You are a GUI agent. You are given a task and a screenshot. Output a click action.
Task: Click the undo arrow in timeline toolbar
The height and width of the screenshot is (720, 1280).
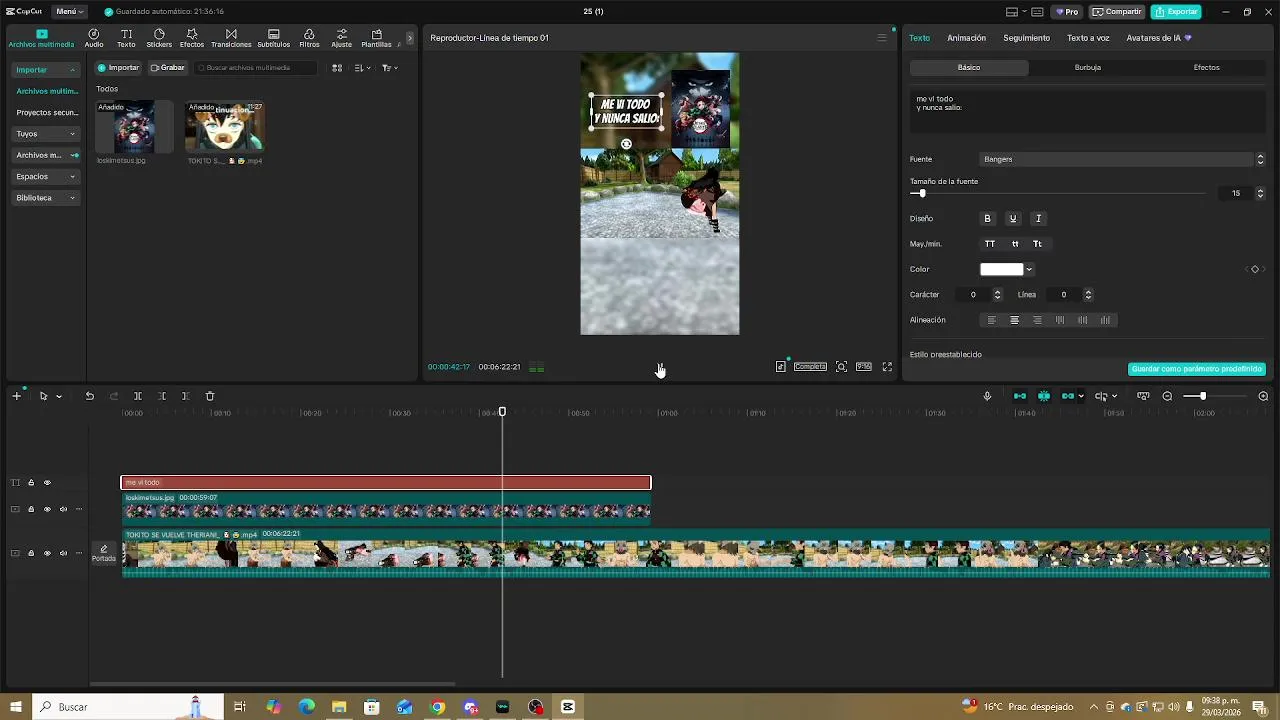click(89, 396)
